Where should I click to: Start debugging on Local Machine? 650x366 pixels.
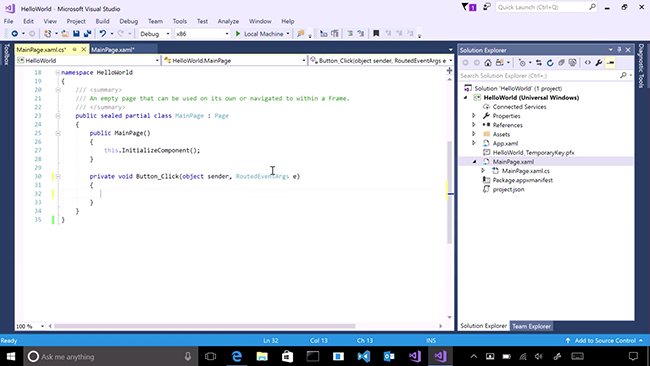point(260,34)
